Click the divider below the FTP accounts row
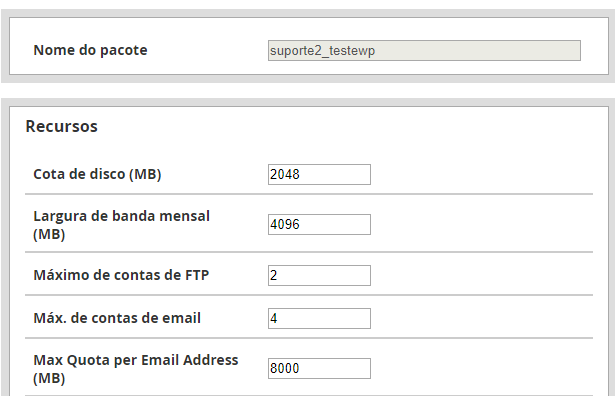Screen dimensions: 615x396 point(309,295)
